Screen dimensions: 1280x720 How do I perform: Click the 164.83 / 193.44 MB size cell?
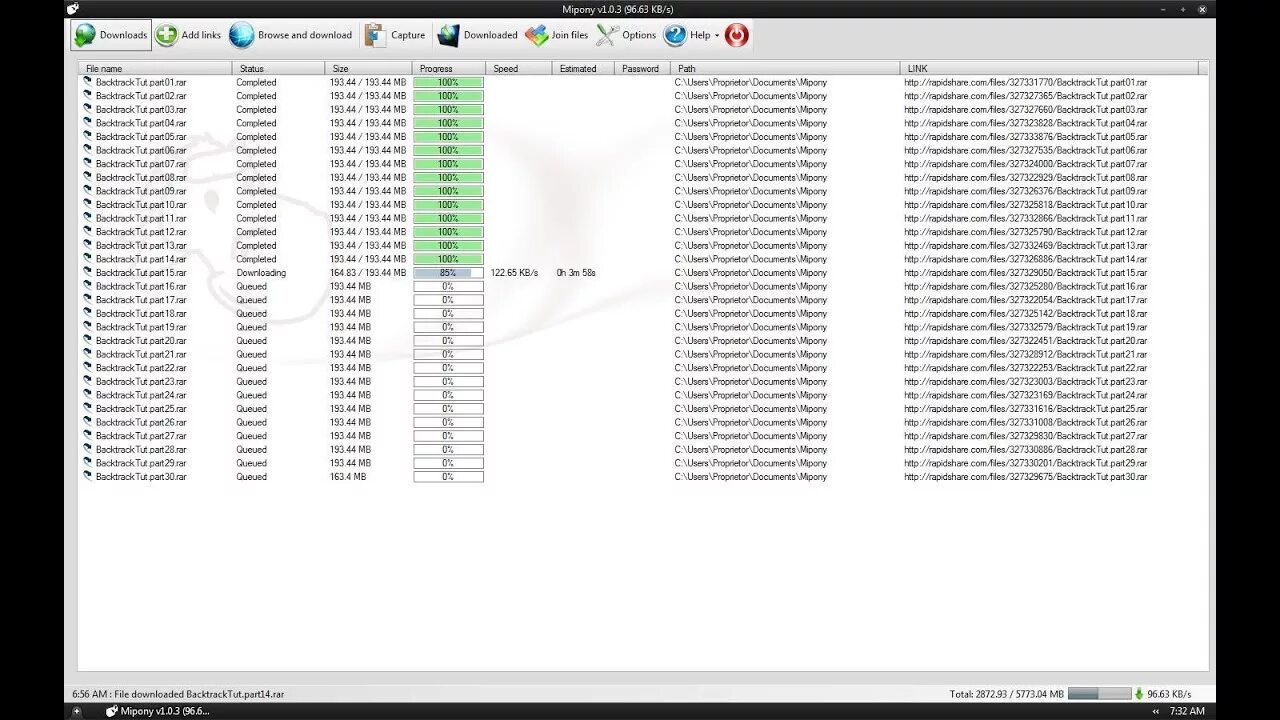(x=368, y=273)
